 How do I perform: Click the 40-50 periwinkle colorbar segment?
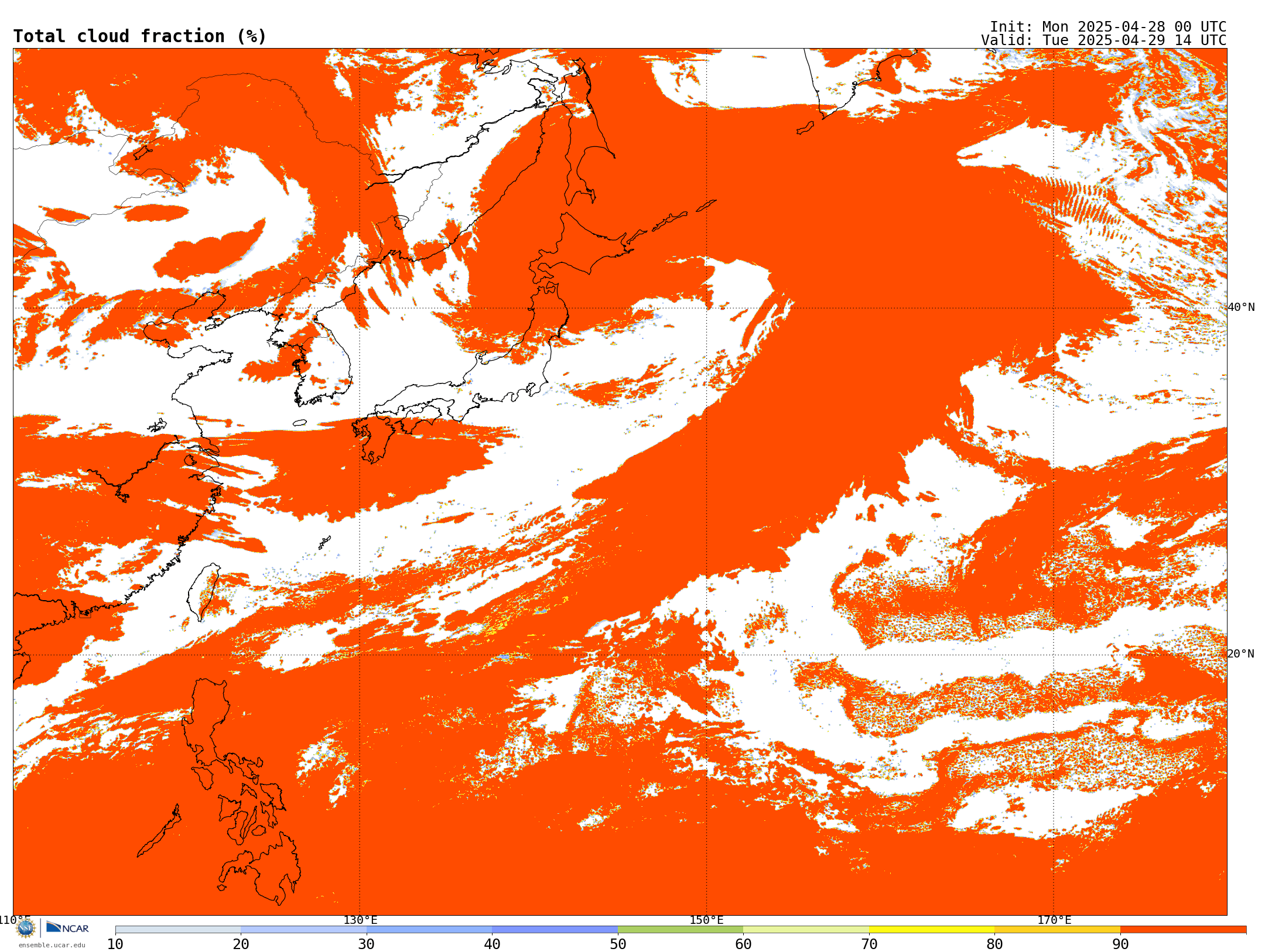(555, 930)
